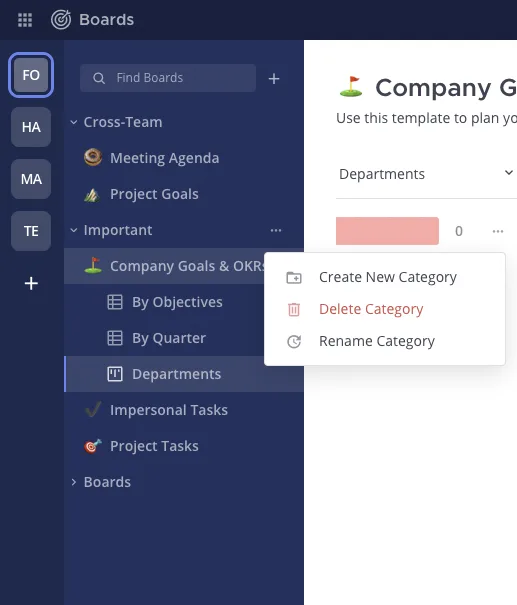Open the Impersonal Tasks board
This screenshot has height=605, width=517.
pyautogui.click(x=184, y=410)
